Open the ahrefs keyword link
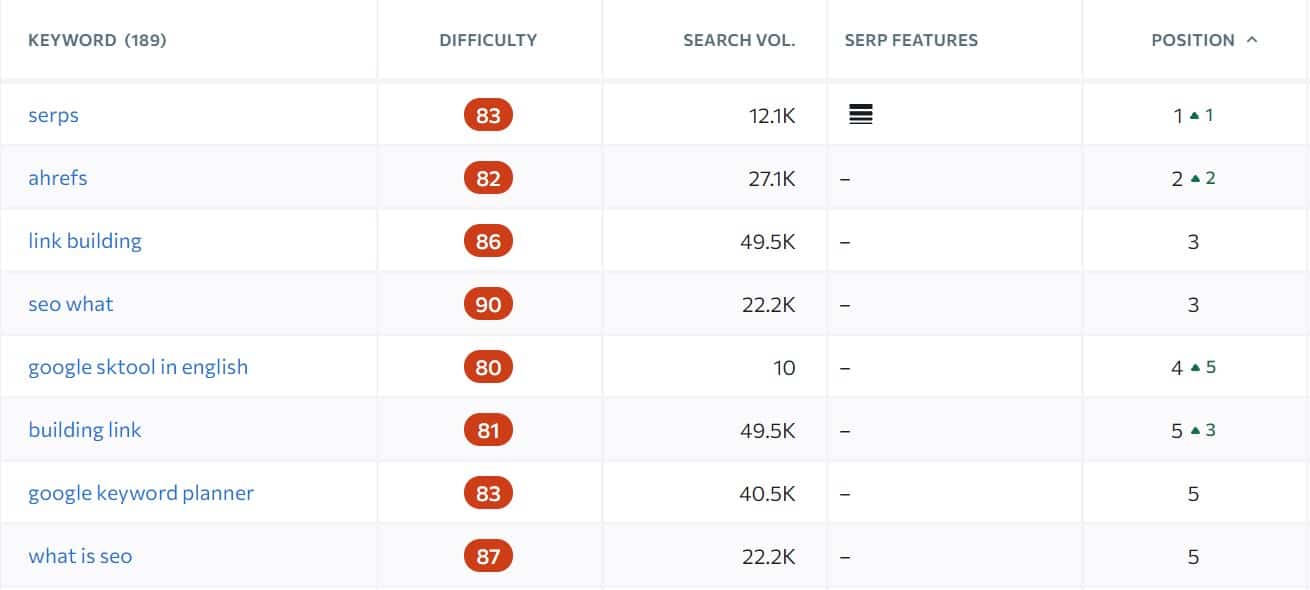The width and height of the screenshot is (1310, 590). click(58, 178)
